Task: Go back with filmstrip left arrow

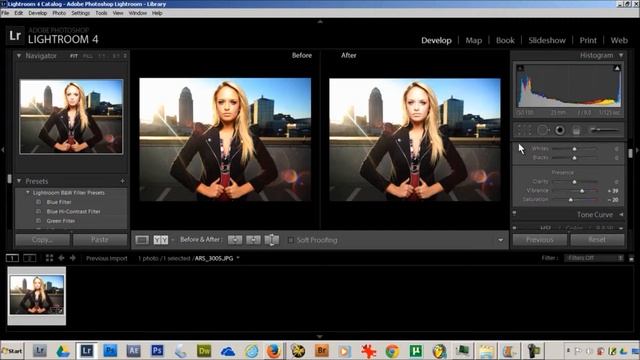Action: (61, 258)
